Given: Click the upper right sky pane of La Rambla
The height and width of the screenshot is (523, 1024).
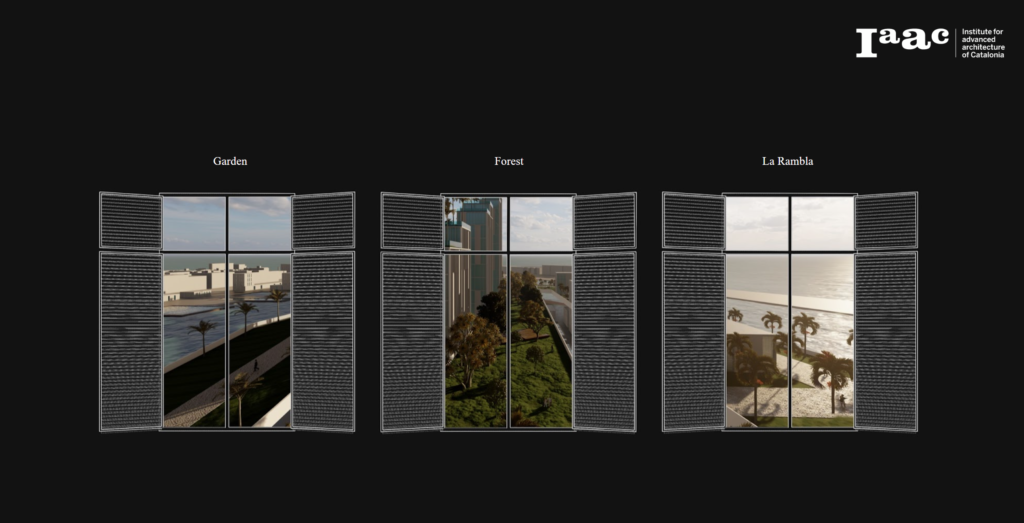Looking at the screenshot, I should pos(823,222).
